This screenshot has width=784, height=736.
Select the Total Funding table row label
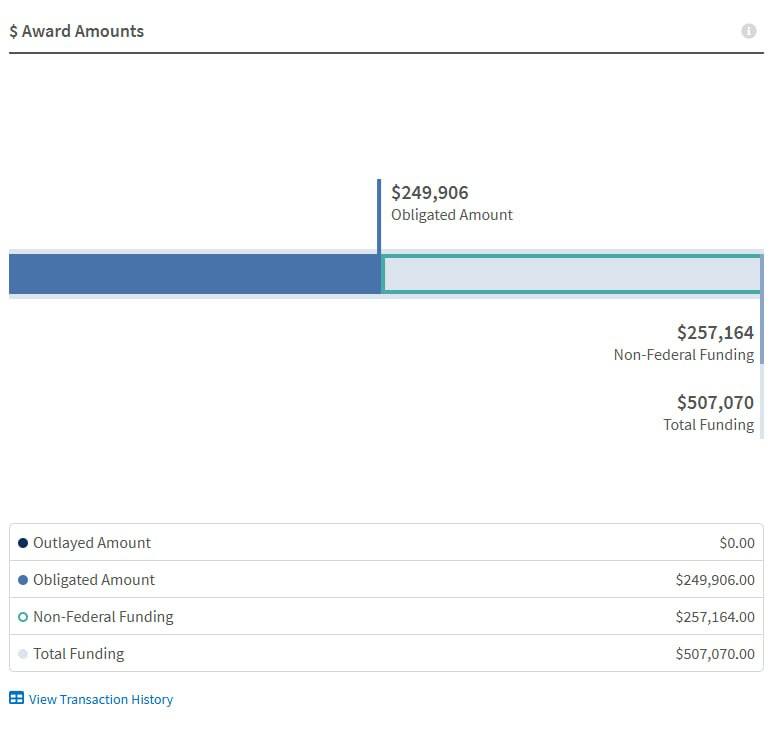coord(79,654)
